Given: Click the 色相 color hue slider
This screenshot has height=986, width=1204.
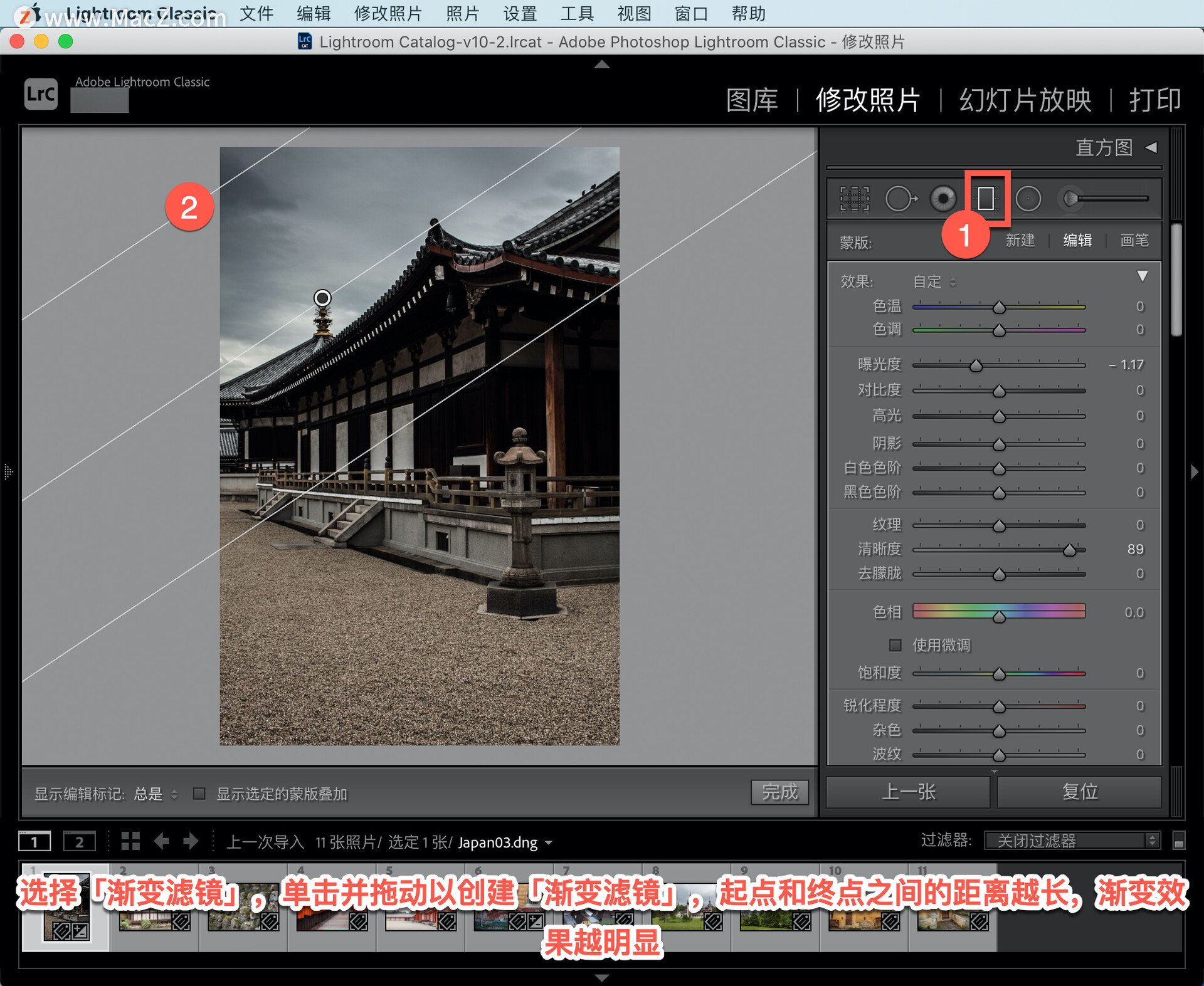Looking at the screenshot, I should coord(999,611).
